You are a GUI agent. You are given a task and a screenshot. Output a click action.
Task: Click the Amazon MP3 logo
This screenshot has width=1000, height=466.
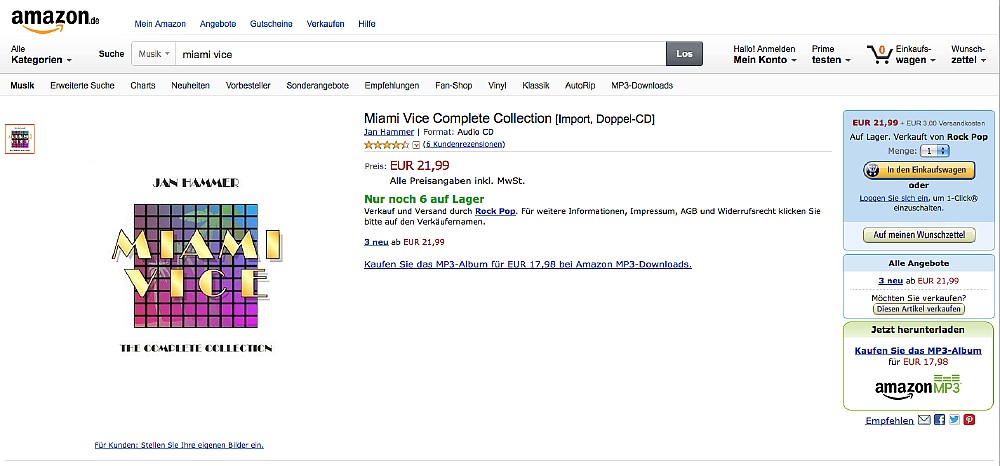click(x=917, y=385)
